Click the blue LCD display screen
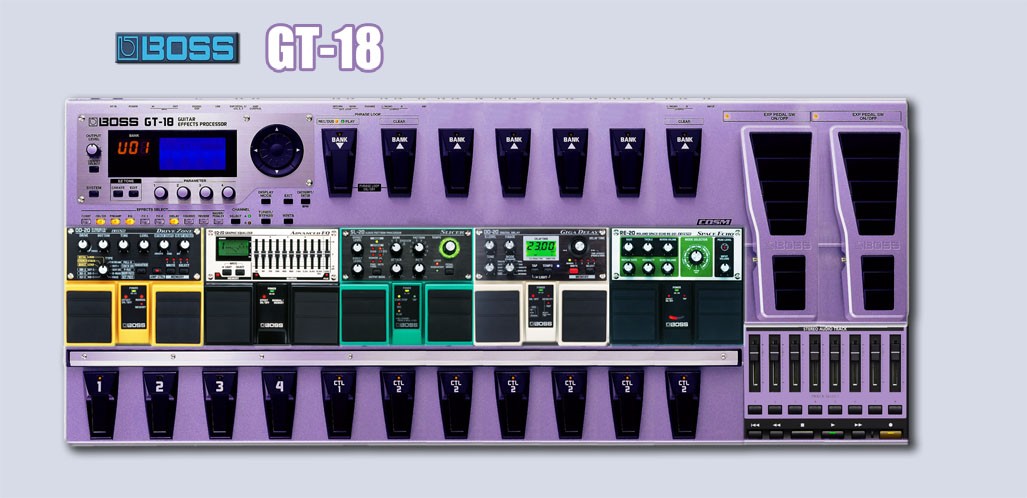The height and width of the screenshot is (498, 1027). [x=192, y=153]
